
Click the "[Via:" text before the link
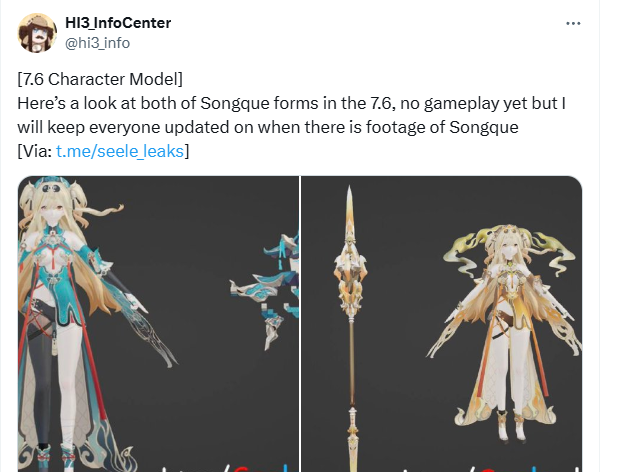tap(35, 151)
